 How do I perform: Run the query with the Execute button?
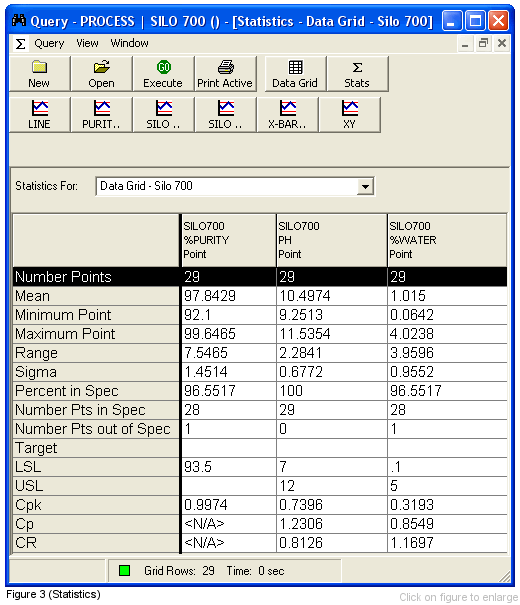coord(163,73)
